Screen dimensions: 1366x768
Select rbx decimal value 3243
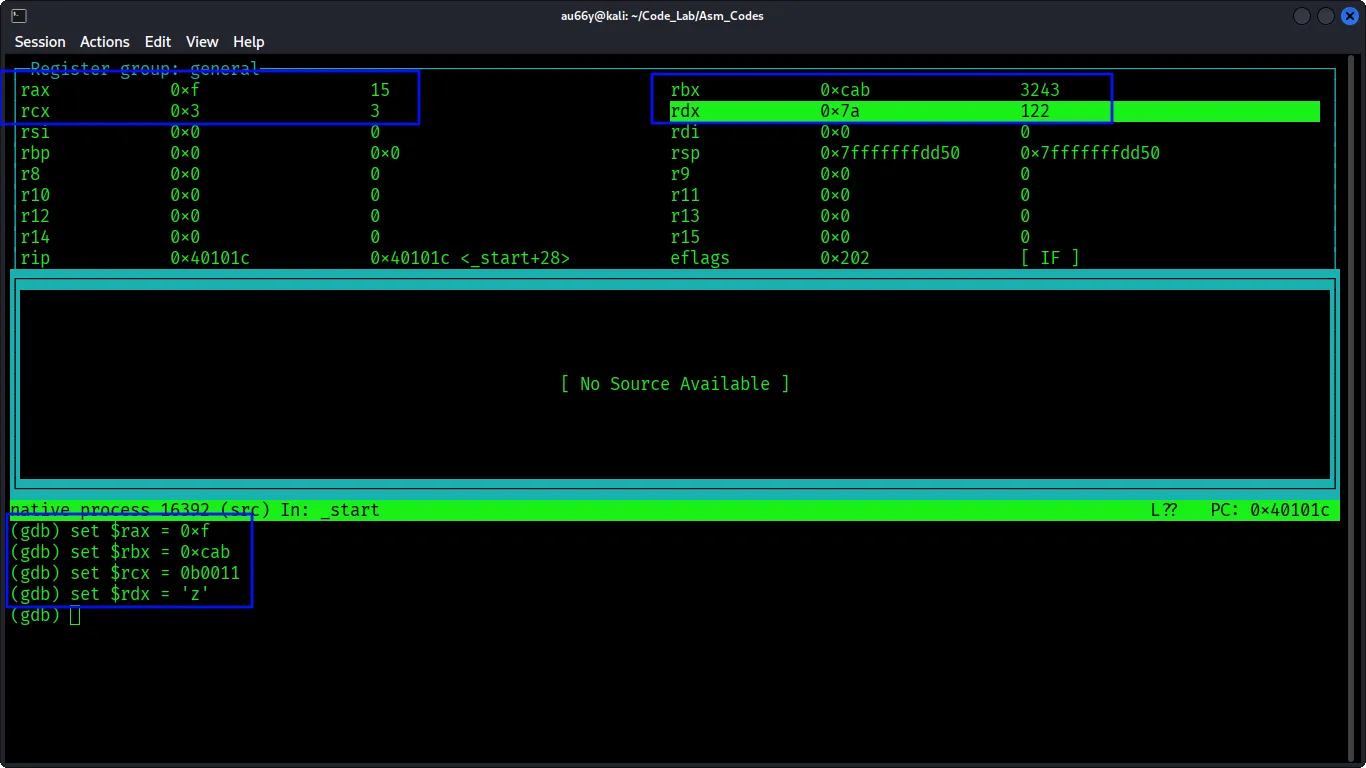coord(1040,90)
